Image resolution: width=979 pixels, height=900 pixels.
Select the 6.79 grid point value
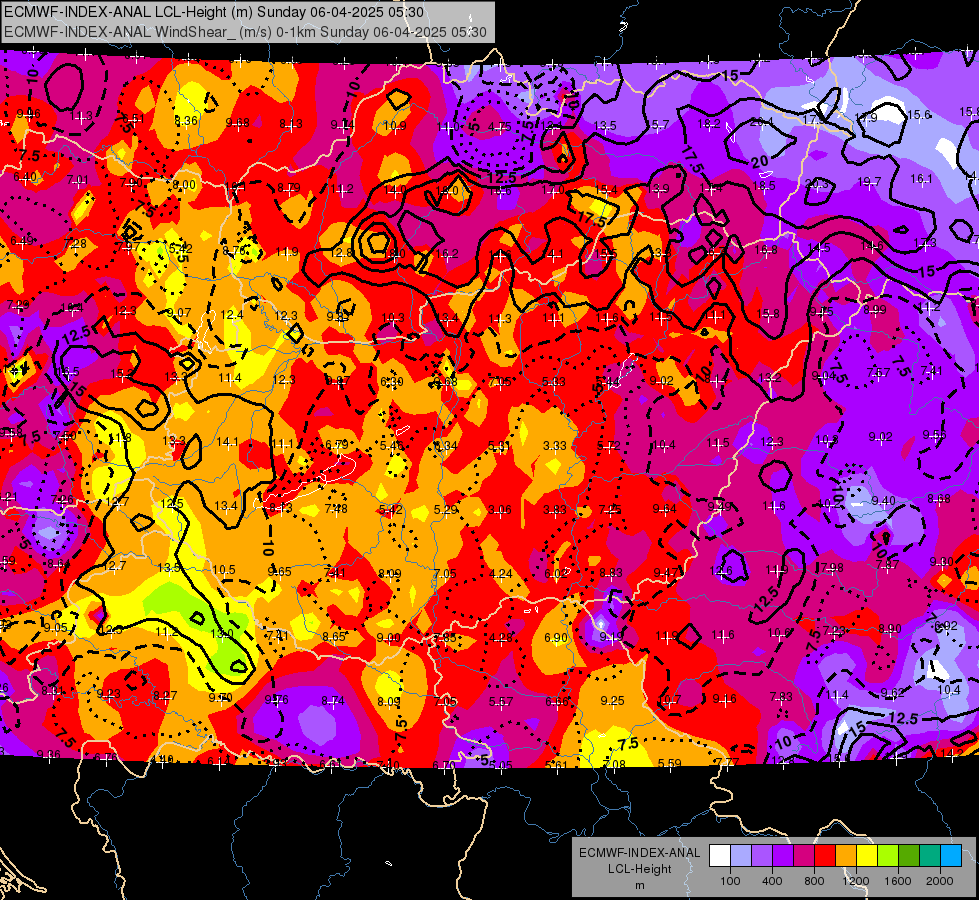[337, 444]
